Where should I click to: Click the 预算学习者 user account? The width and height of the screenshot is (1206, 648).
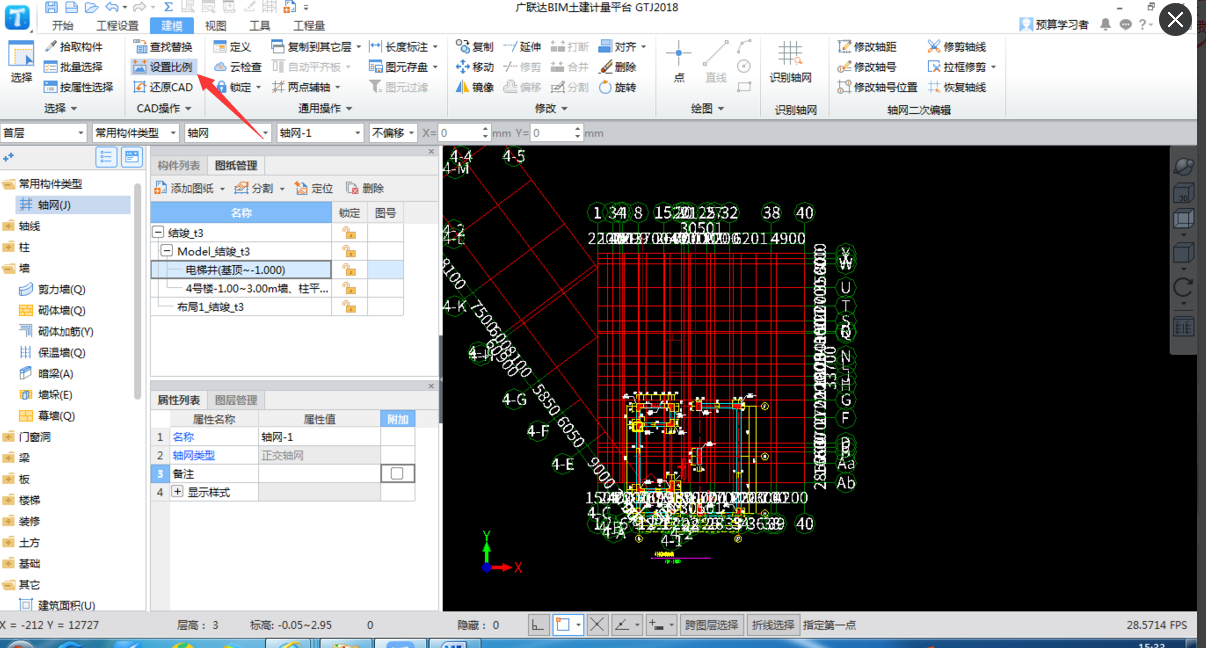click(x=1054, y=25)
